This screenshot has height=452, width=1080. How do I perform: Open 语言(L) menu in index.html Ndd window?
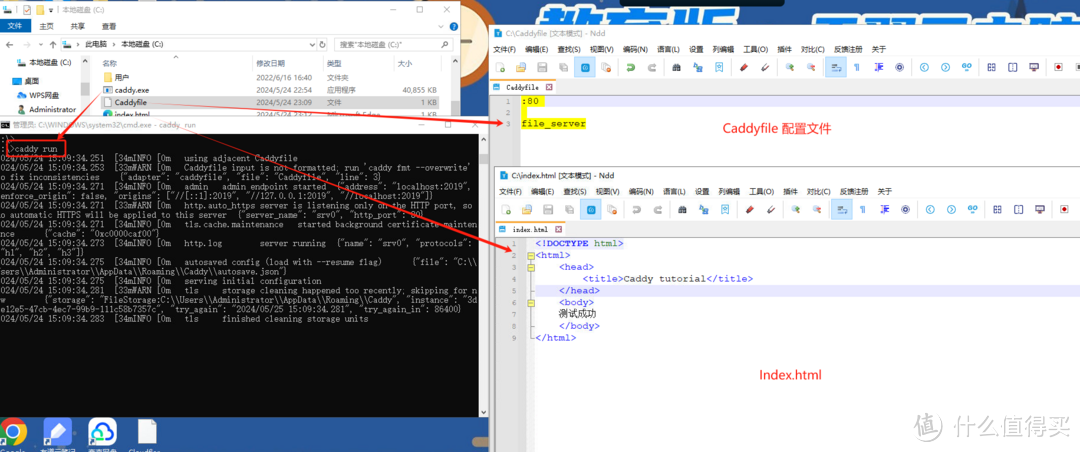[x=674, y=192]
